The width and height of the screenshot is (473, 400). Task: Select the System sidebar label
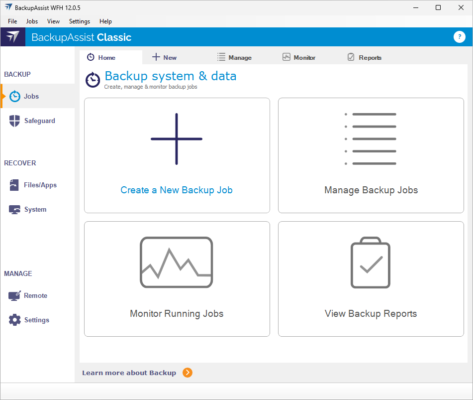tap(35, 210)
